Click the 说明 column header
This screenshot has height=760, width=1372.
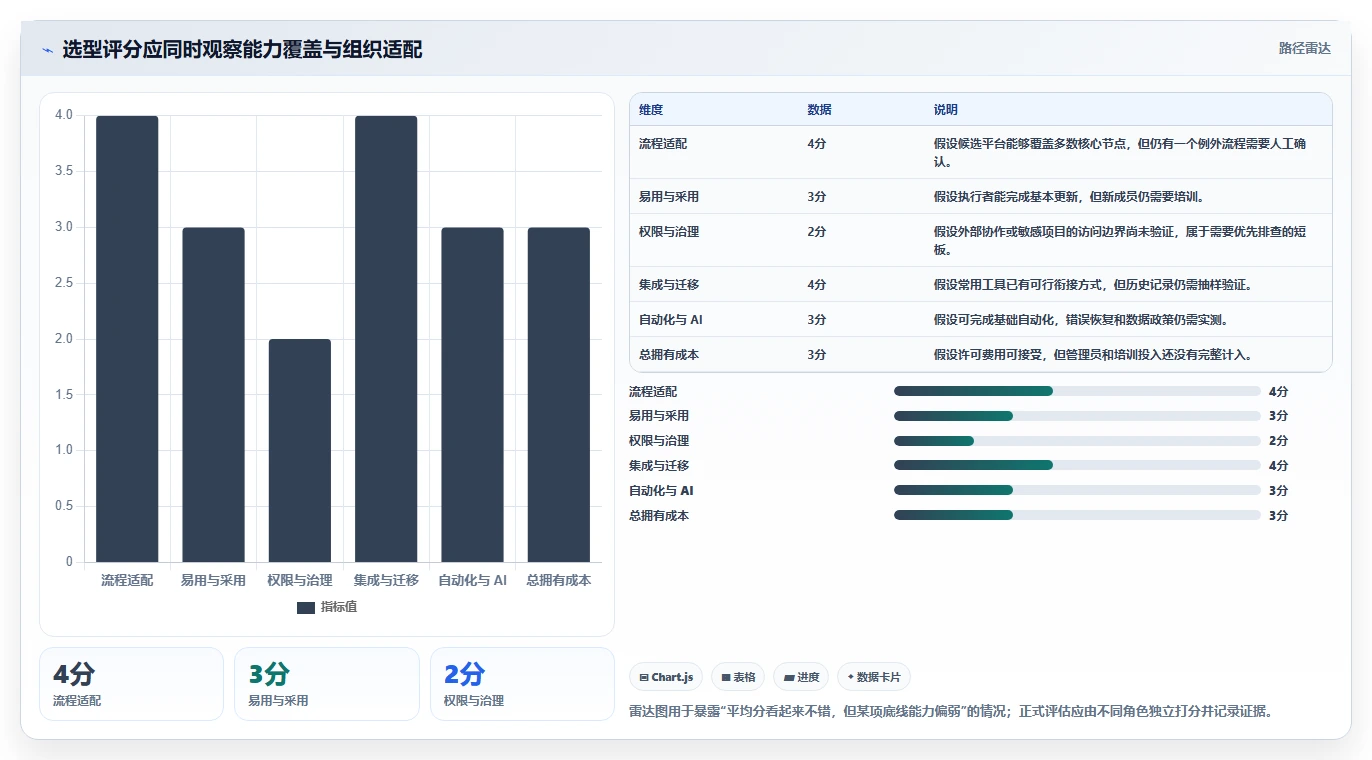(946, 110)
